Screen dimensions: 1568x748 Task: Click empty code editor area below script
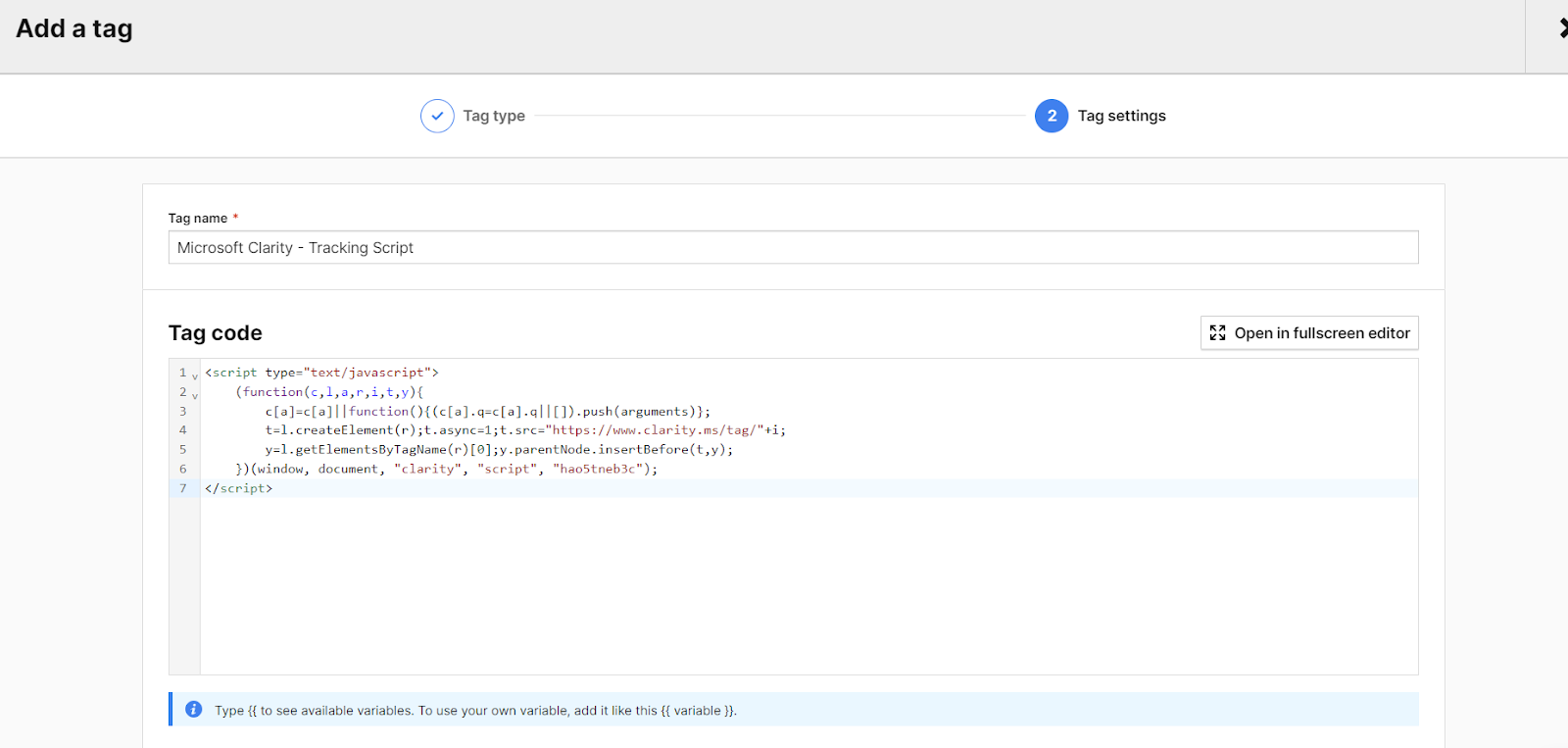[x=808, y=585]
